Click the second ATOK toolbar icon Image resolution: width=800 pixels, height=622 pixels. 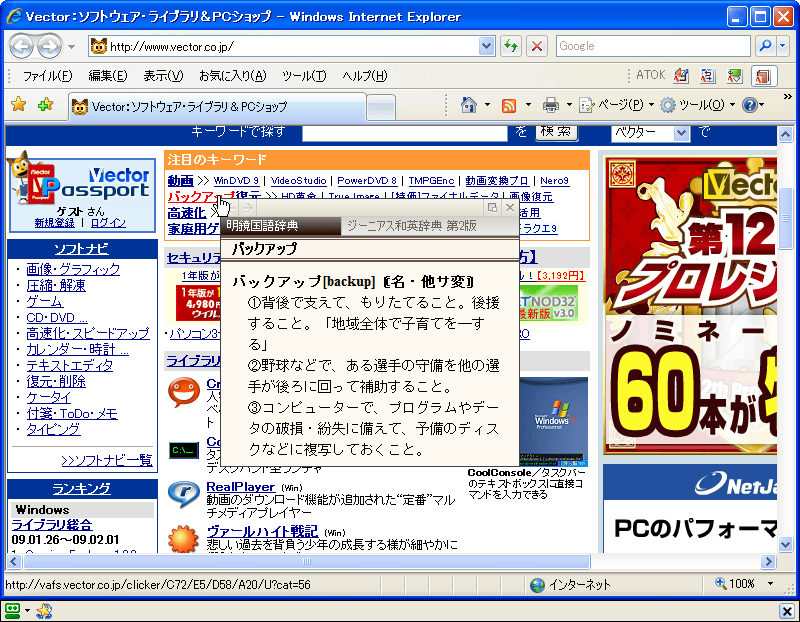[x=707, y=76]
